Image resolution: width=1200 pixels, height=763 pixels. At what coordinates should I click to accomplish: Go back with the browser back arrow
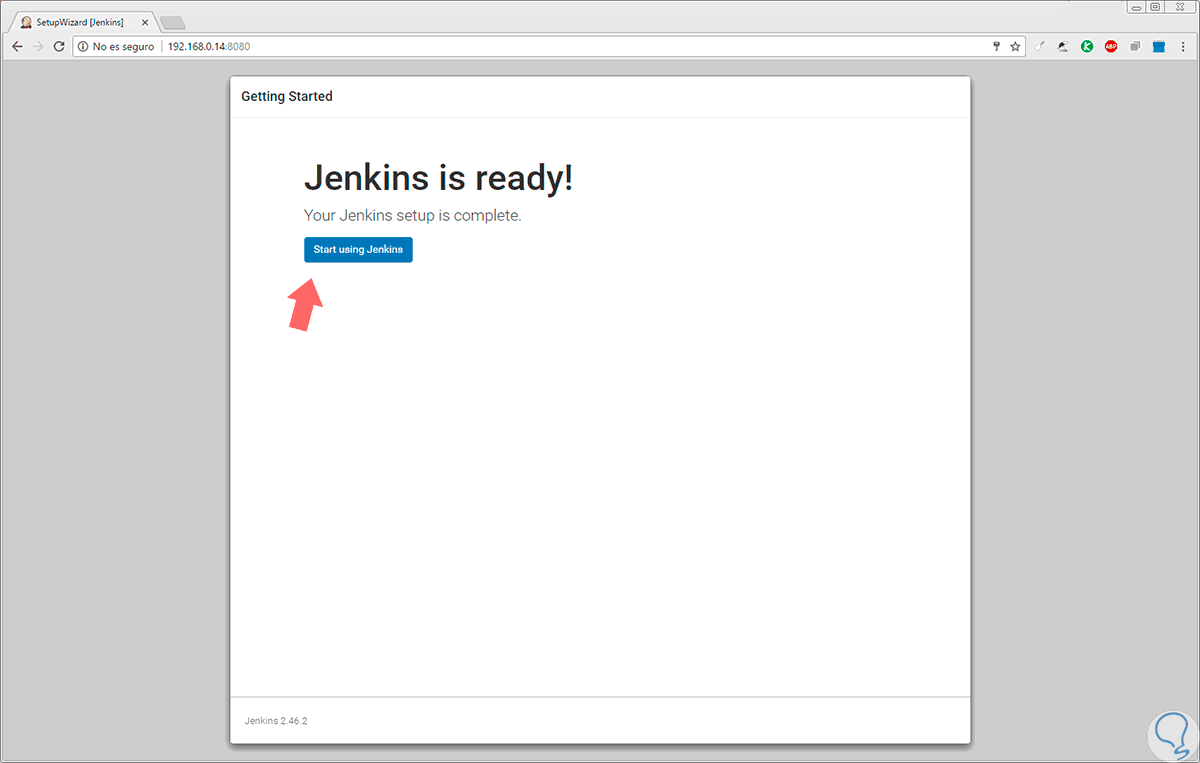pyautogui.click(x=17, y=46)
